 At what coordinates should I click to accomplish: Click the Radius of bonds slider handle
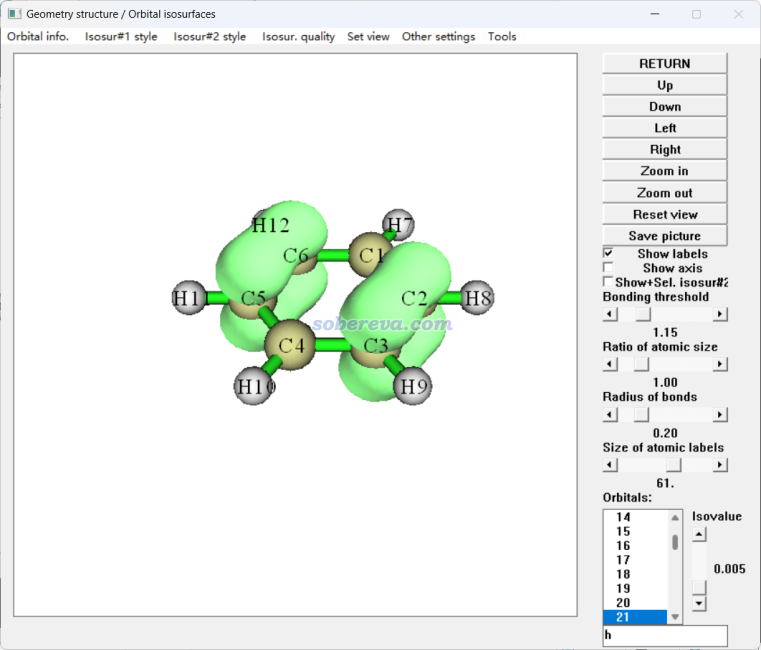[641, 415]
